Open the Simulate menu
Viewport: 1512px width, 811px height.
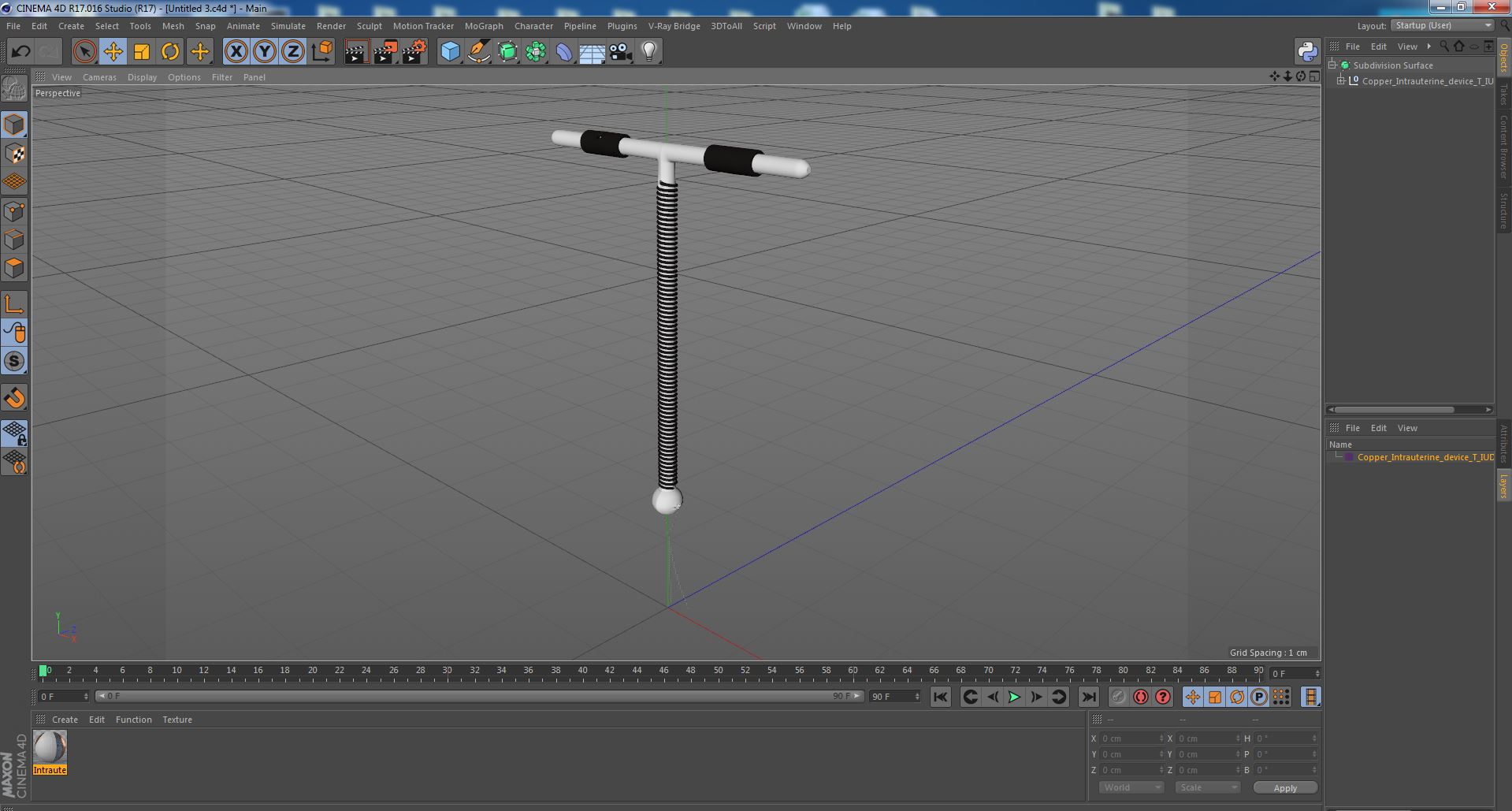(x=288, y=26)
